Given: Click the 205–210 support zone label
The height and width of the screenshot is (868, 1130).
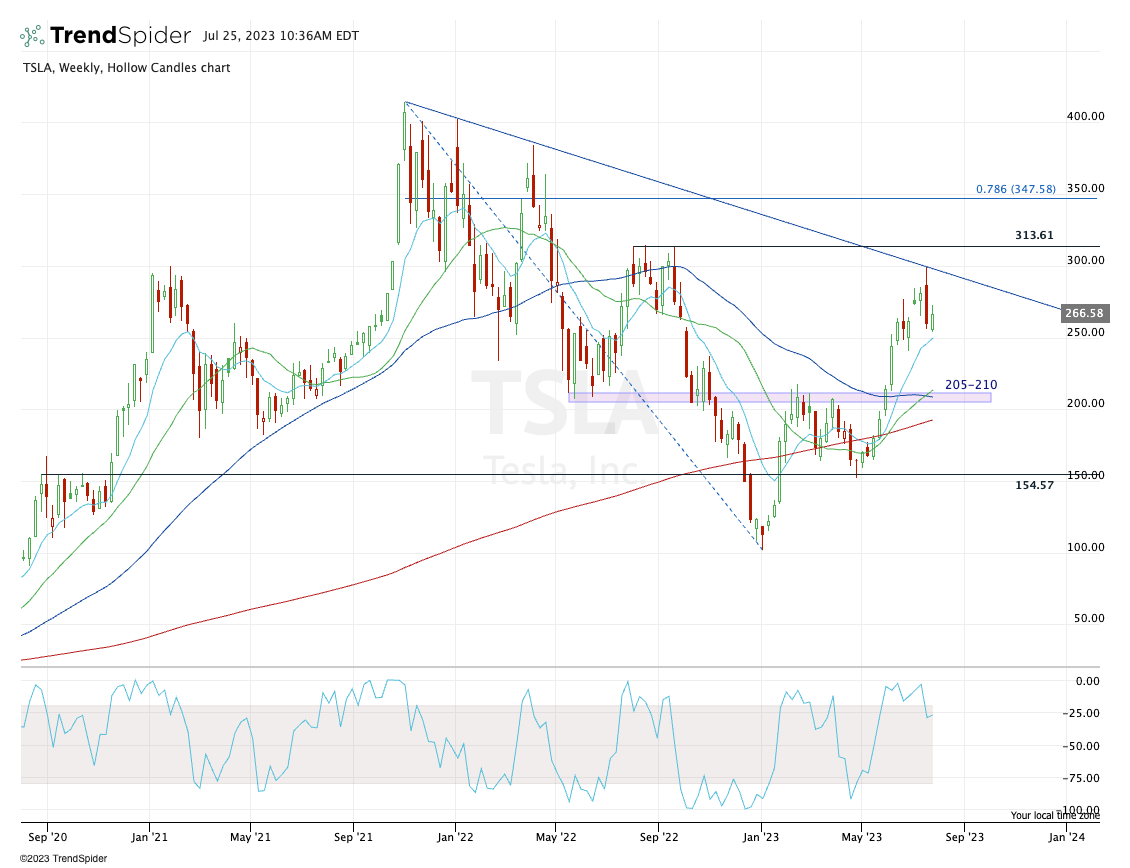Looking at the screenshot, I should [971, 385].
